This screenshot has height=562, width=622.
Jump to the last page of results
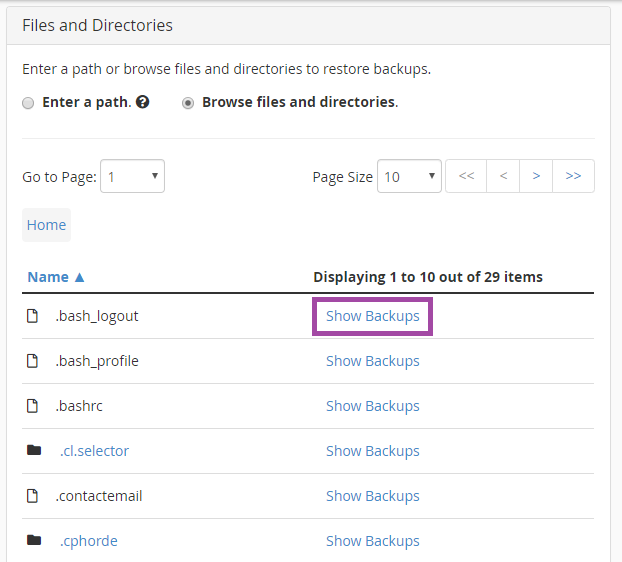click(x=573, y=176)
